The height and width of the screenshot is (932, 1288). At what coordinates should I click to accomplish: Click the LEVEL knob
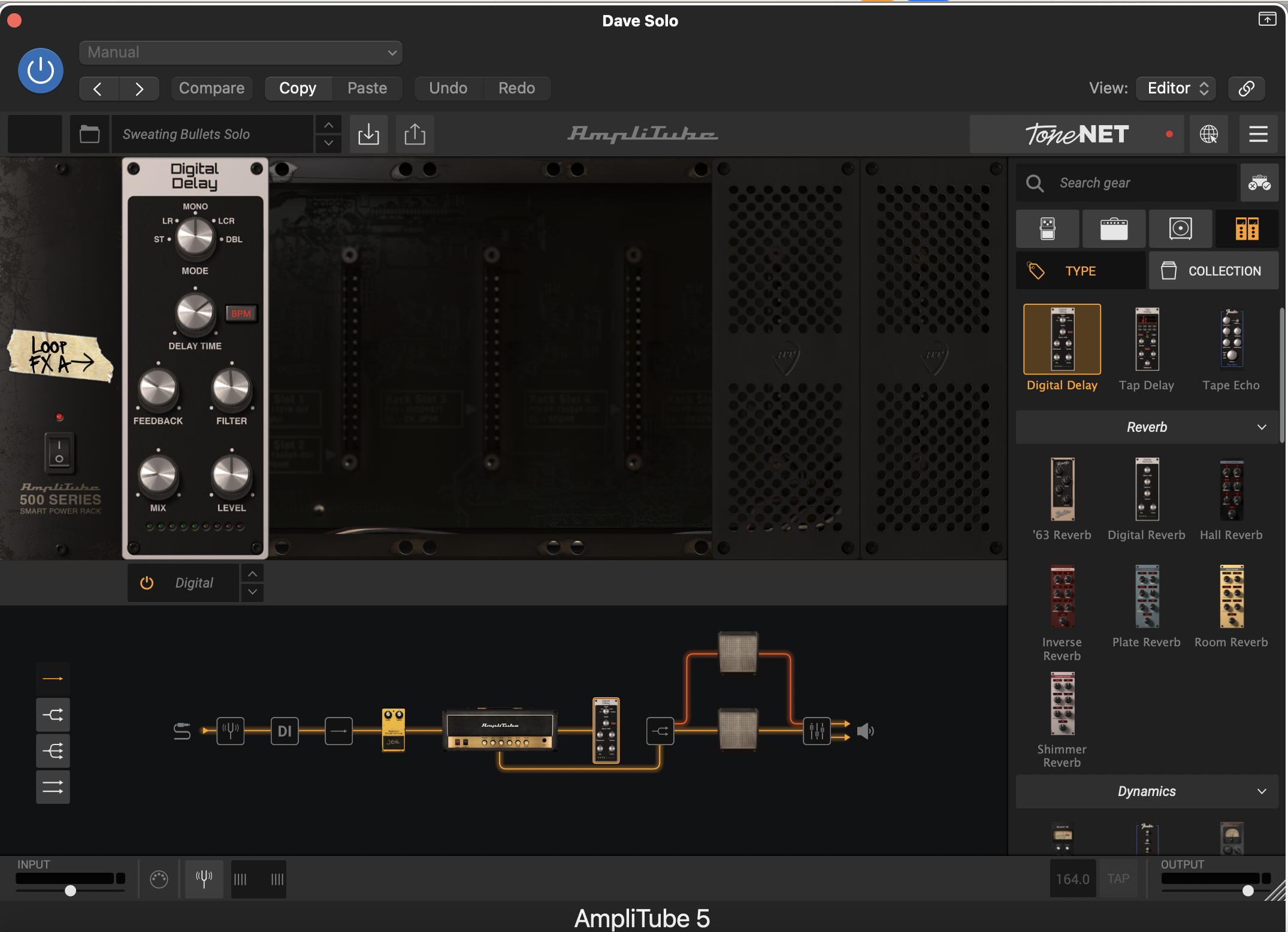pyautogui.click(x=232, y=476)
